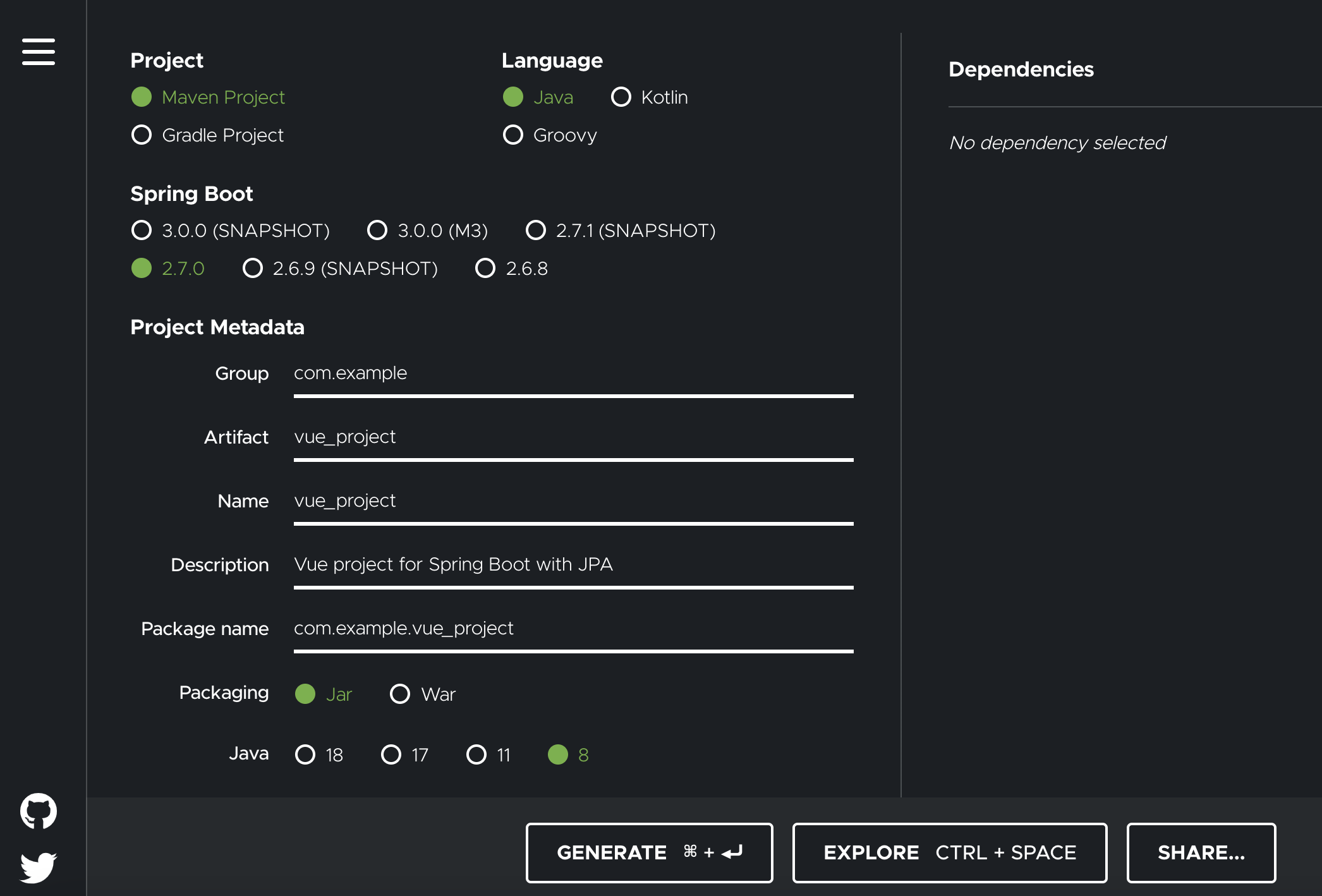Select Spring Boot 2.7.0
The width and height of the screenshot is (1322, 896).
click(x=168, y=269)
